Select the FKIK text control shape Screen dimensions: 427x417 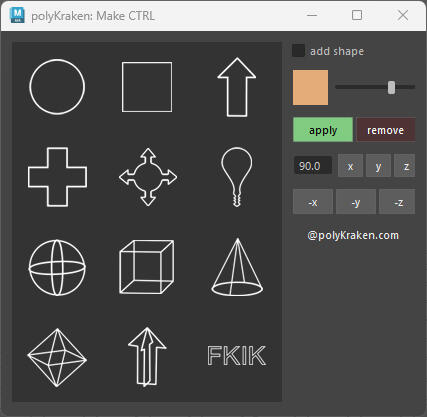pyautogui.click(x=237, y=356)
